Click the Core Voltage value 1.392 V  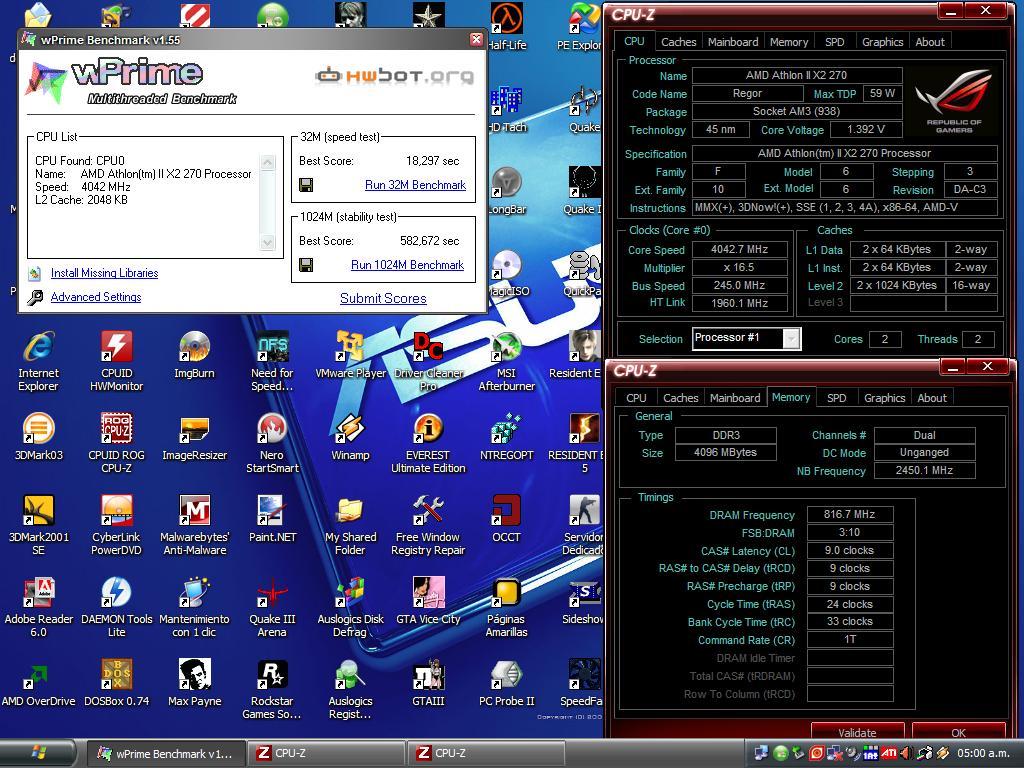point(865,129)
